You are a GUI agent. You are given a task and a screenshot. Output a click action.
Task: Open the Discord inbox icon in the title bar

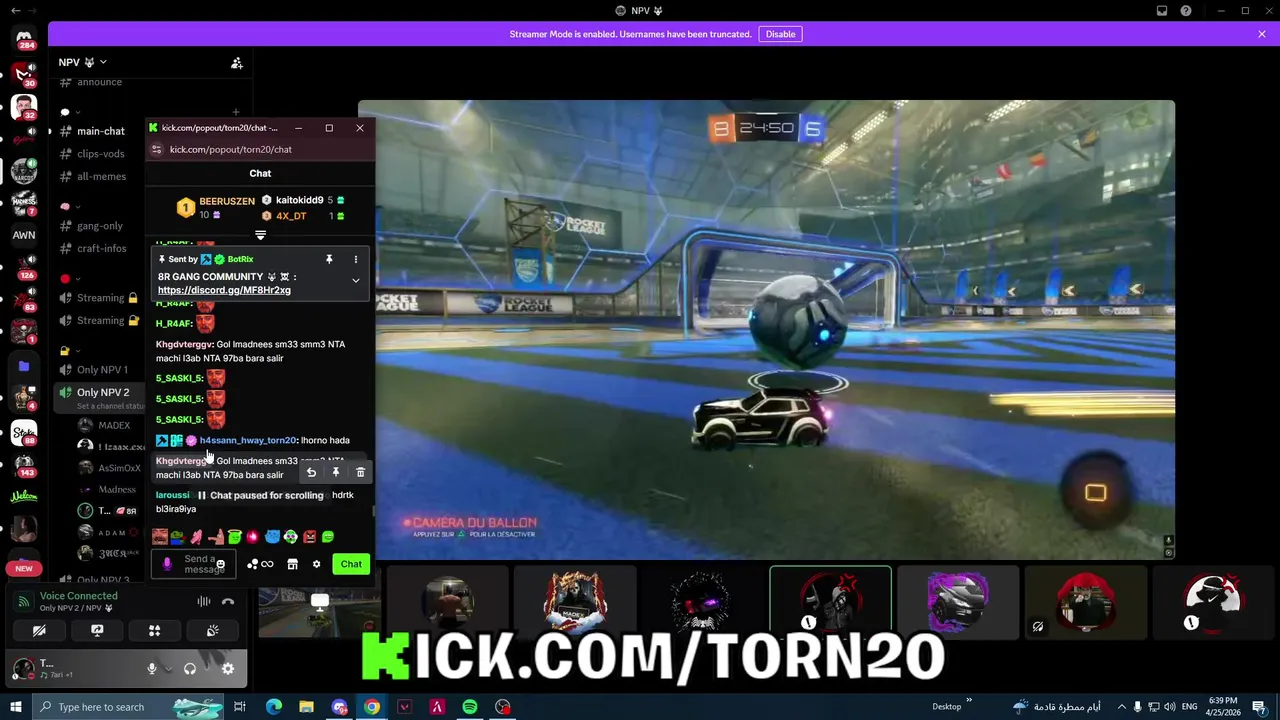tap(1161, 11)
